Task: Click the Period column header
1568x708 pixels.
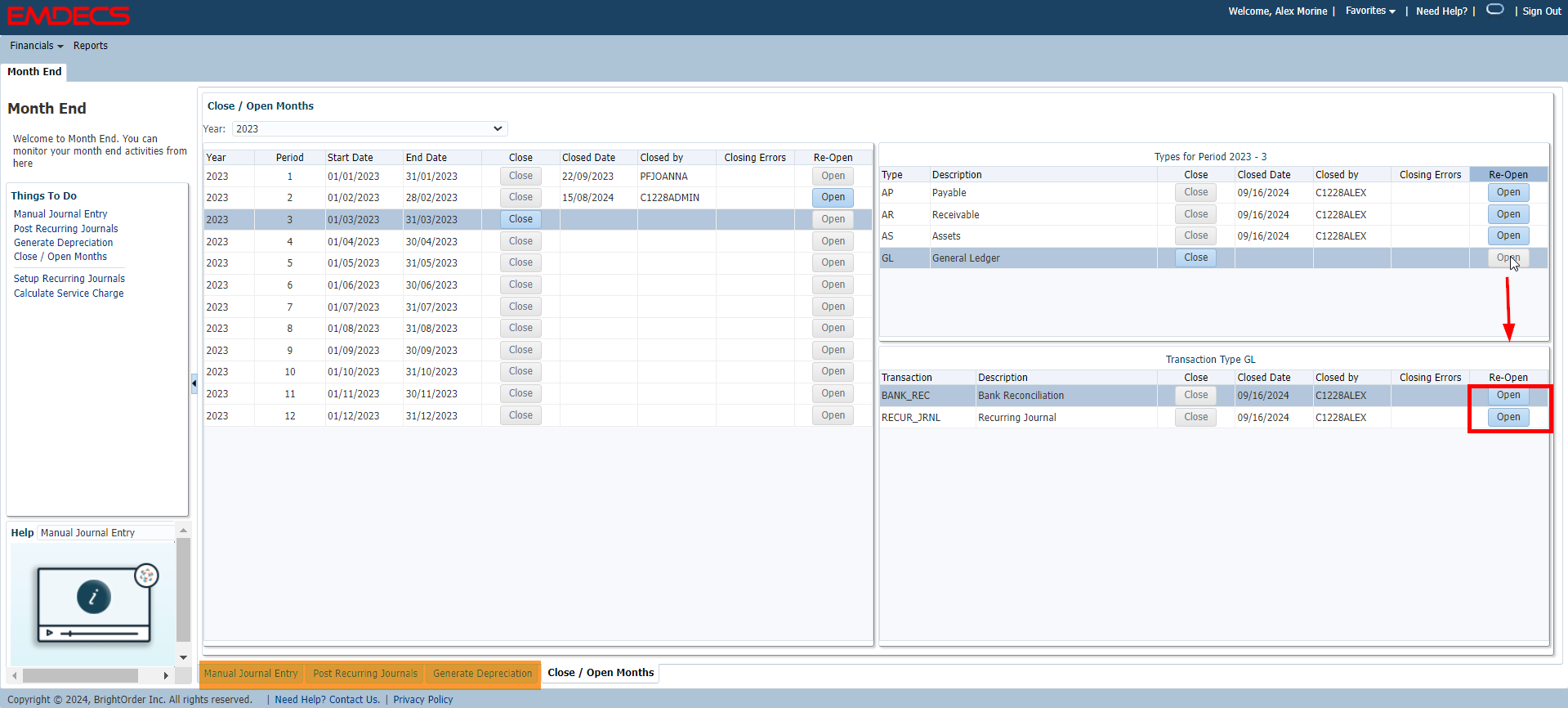Action: (289, 158)
